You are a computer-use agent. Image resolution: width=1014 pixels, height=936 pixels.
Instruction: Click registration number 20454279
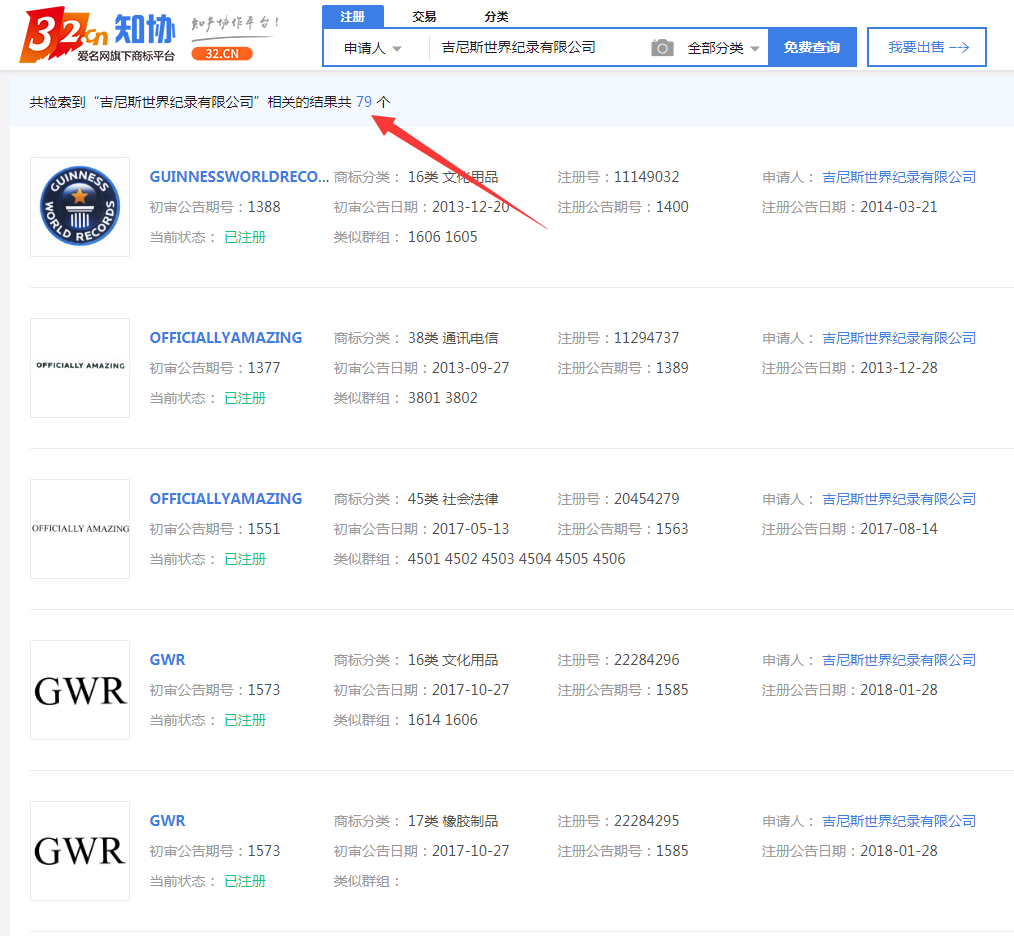click(647, 499)
